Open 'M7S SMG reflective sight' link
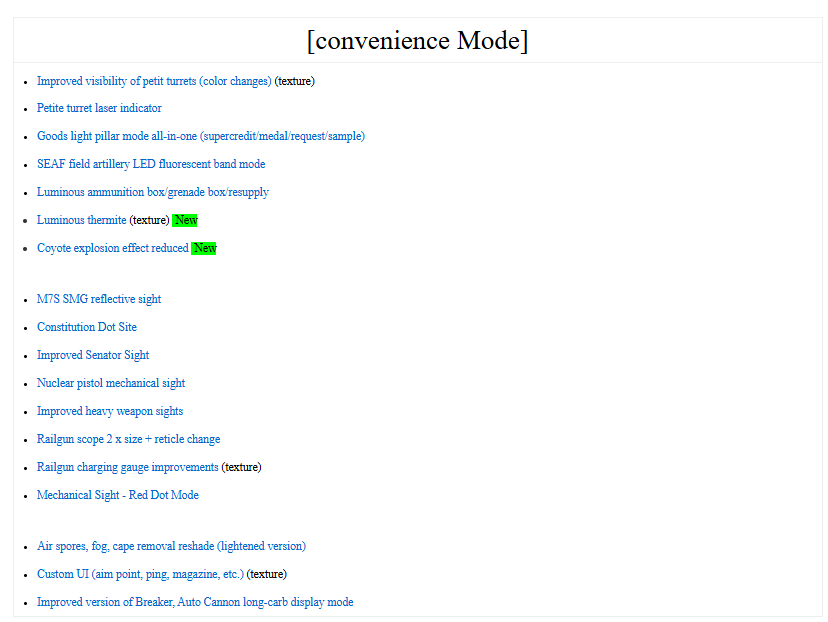Image resolution: width=828 pixels, height=622 pixels. click(x=99, y=299)
